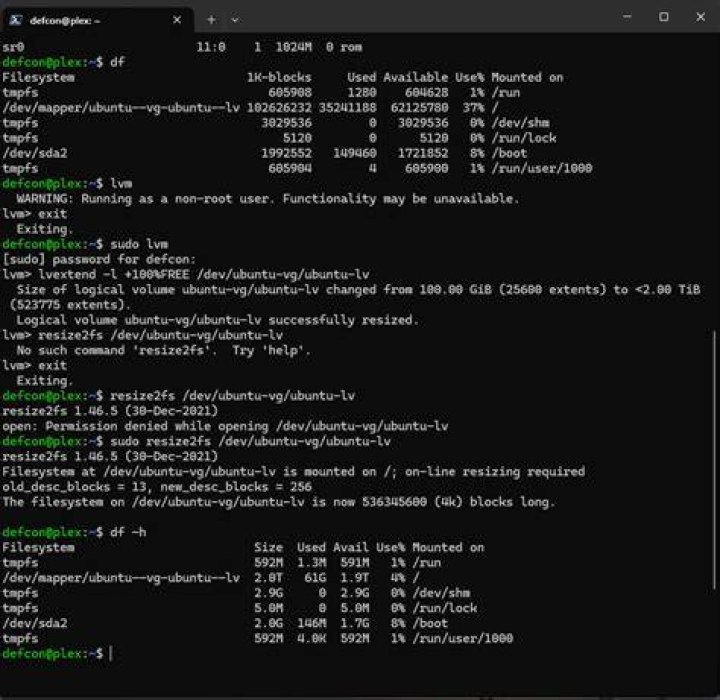Click the '/run/user/1000' mount in first df output

[542, 169]
